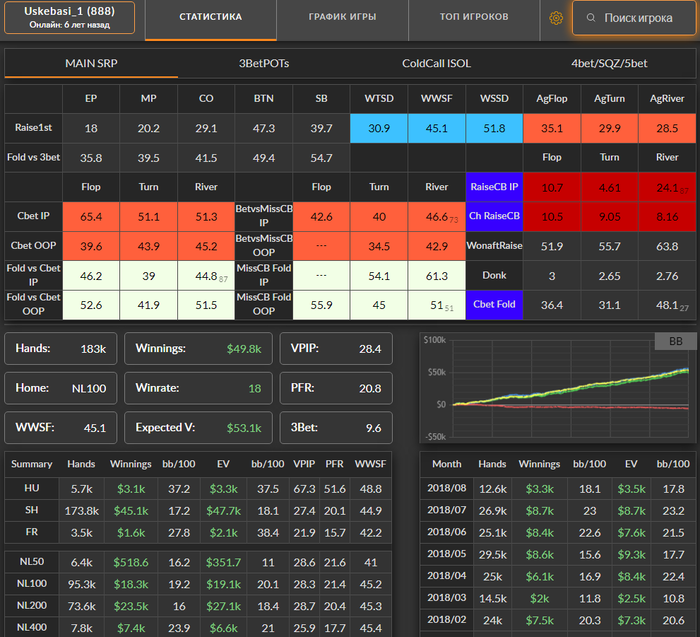Image resolution: width=700 pixels, height=637 pixels.
Task: Switch to the СТАТИСТИКА tab
Action: (210, 18)
